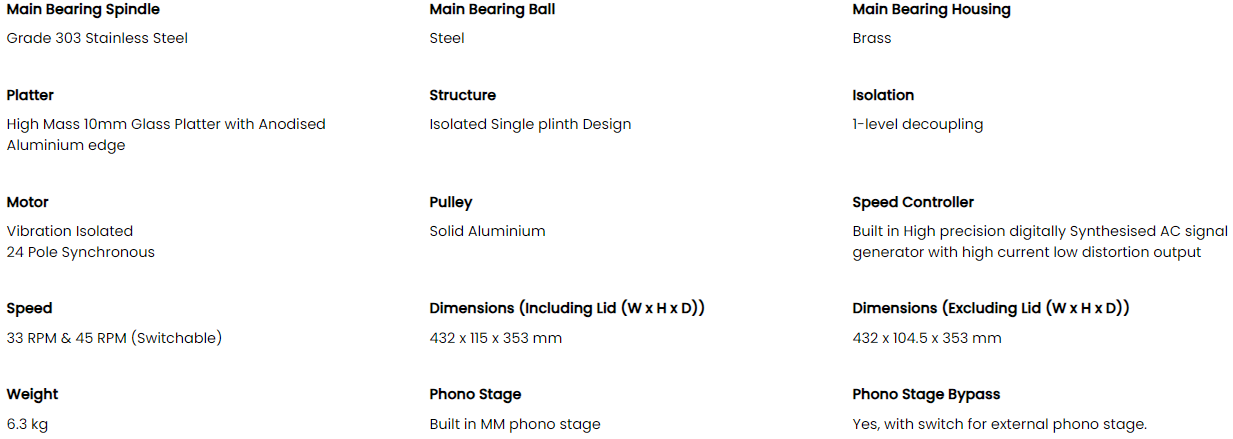Click the 33 RPM & 45 RPM text
This screenshot has height=439, width=1233.
tap(114, 338)
